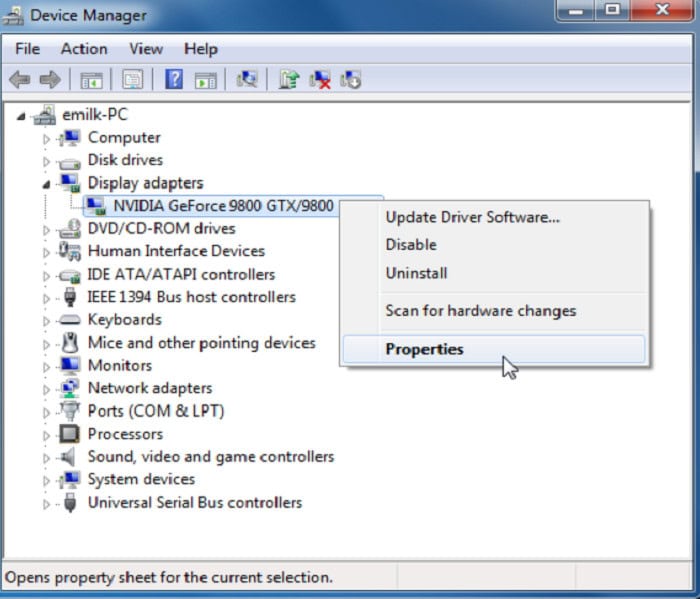Click the IEEE 1394 Bus host controllers icon
The width and height of the screenshot is (700, 599).
[70, 297]
